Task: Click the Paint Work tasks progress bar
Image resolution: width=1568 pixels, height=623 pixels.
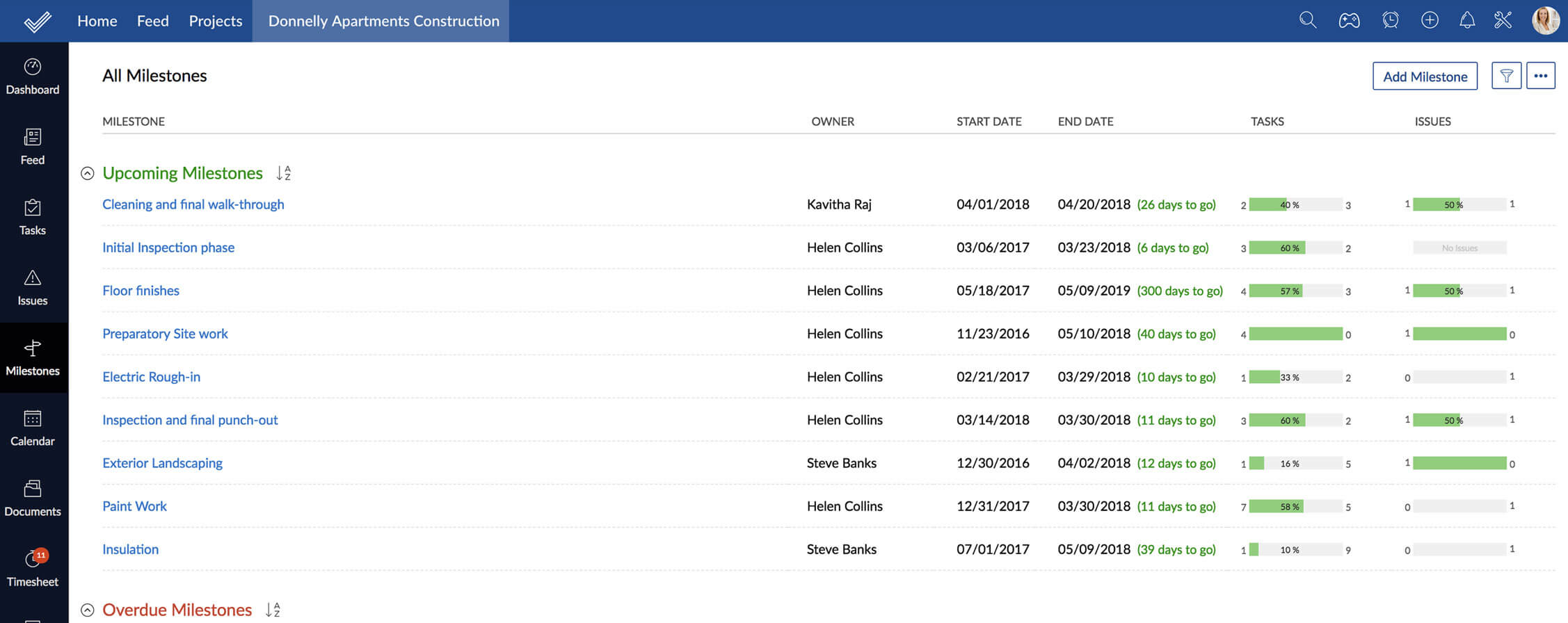Action: coord(1295,506)
